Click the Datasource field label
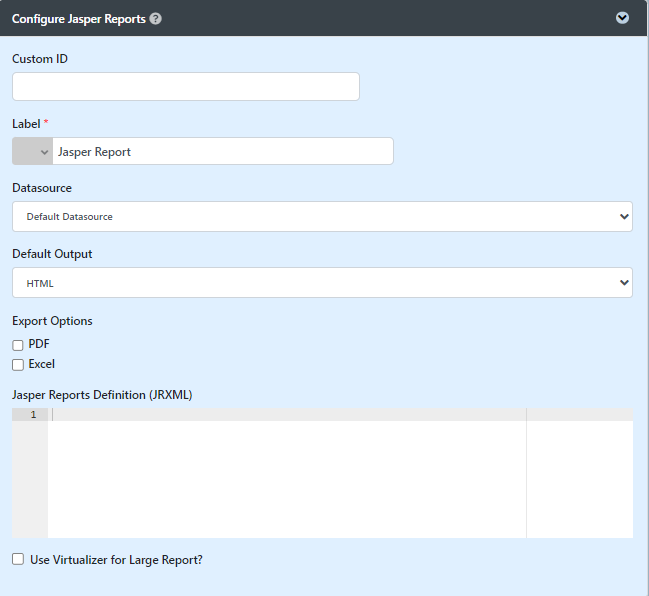This screenshot has width=649, height=596. (42, 188)
